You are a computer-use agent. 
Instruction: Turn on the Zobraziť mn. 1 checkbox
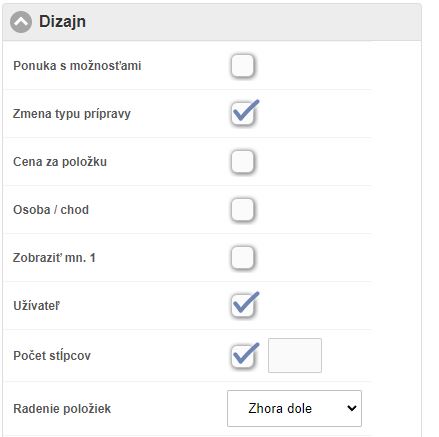242,257
